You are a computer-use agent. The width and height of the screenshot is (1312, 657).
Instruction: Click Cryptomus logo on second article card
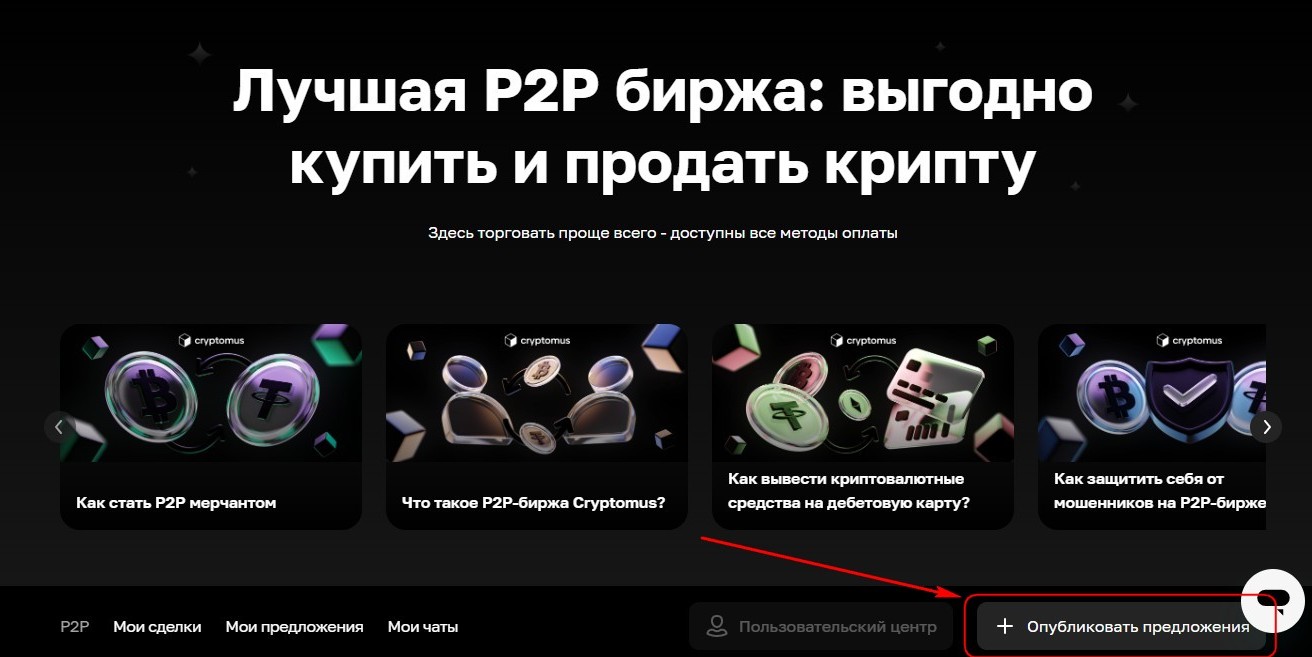tap(537, 340)
